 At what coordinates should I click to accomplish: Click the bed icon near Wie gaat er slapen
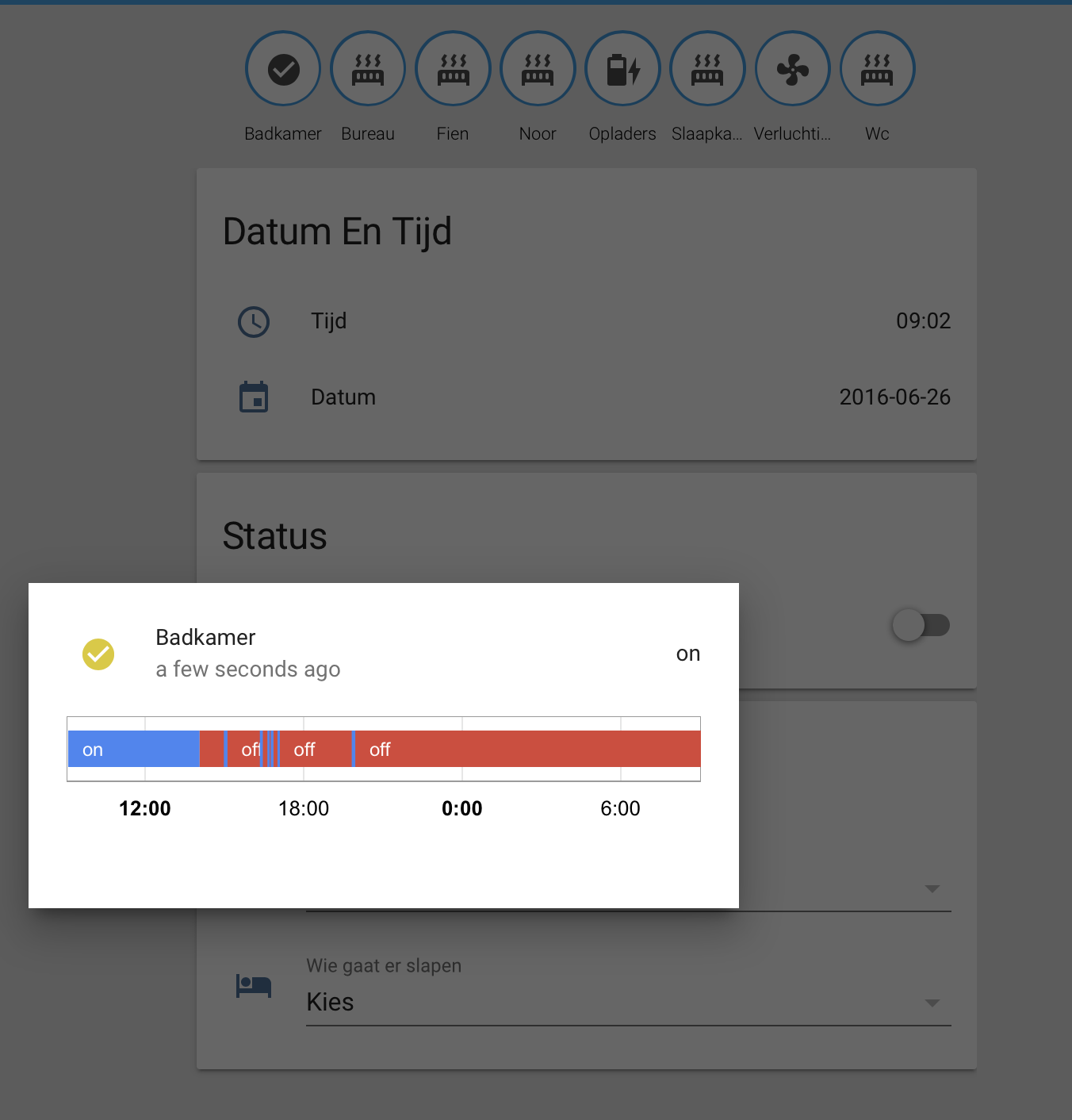(253, 986)
